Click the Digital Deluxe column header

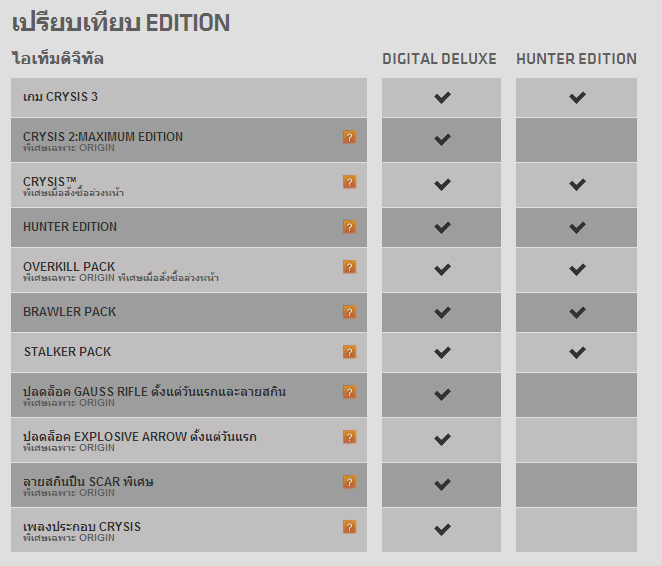tap(439, 59)
